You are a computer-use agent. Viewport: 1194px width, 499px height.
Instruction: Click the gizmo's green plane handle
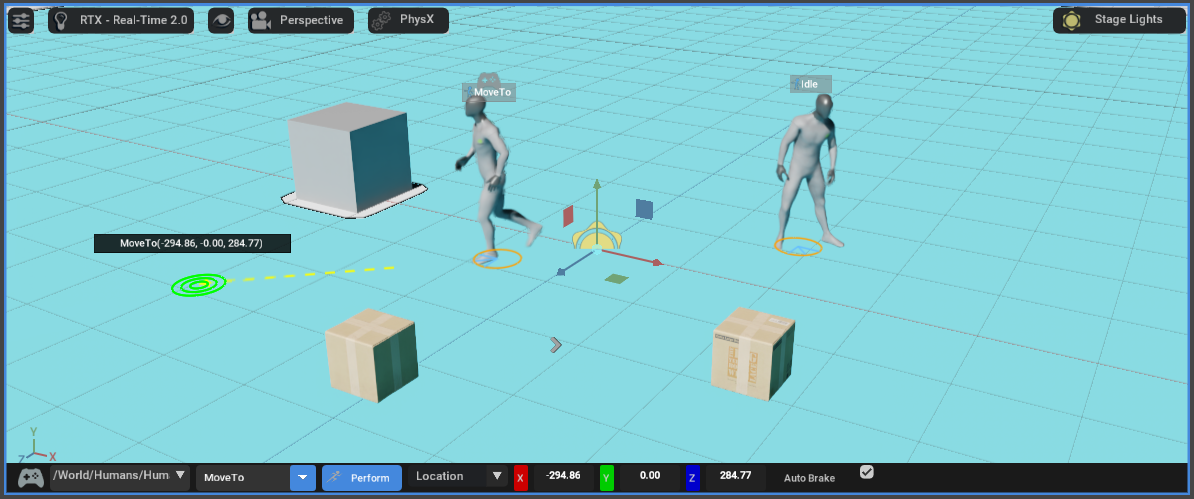617,280
